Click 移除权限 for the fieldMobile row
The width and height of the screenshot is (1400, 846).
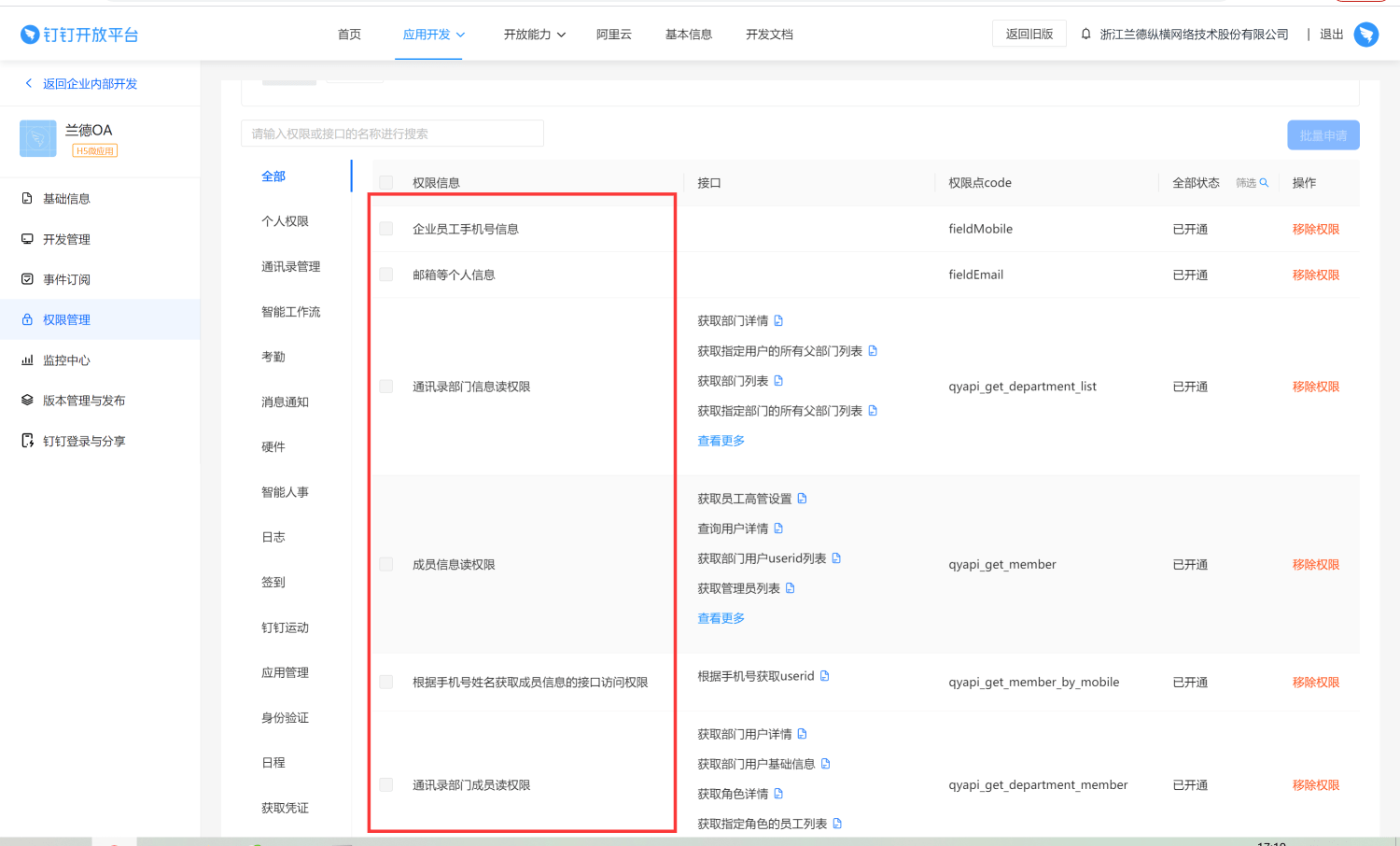[1316, 228]
